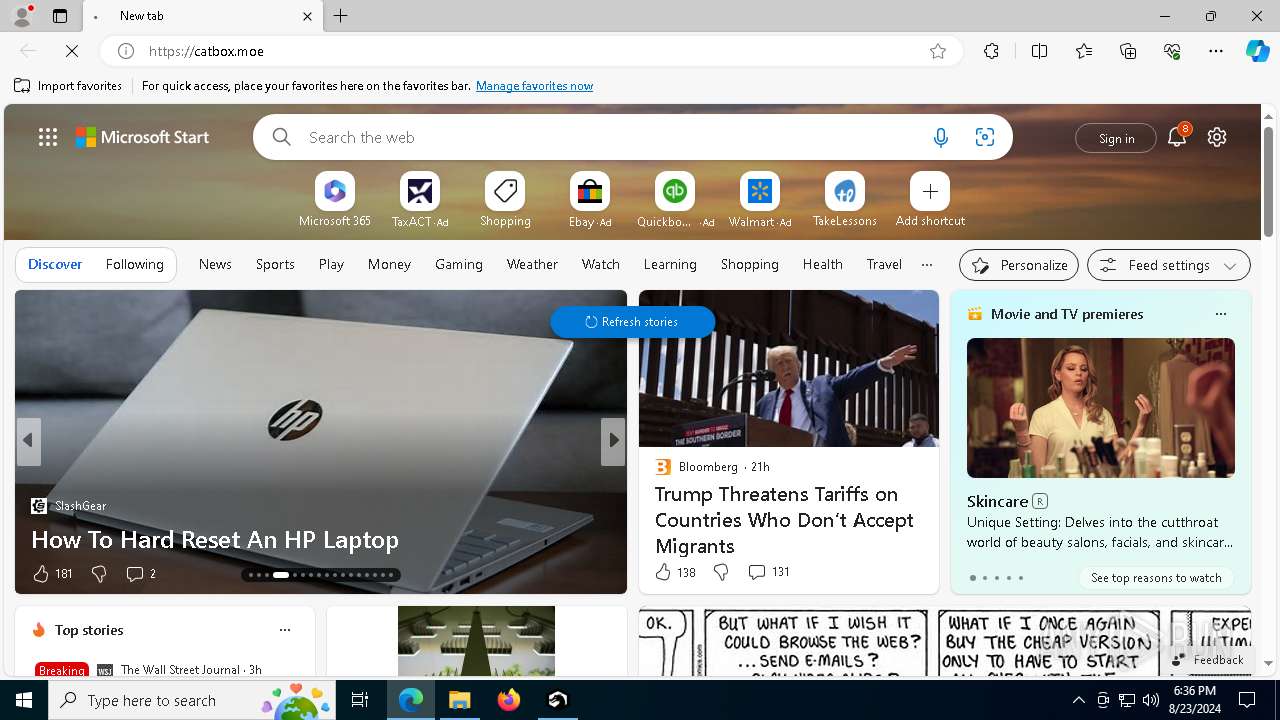Open a new tab with plus button
Image resolution: width=1280 pixels, height=720 pixels.
point(341,16)
